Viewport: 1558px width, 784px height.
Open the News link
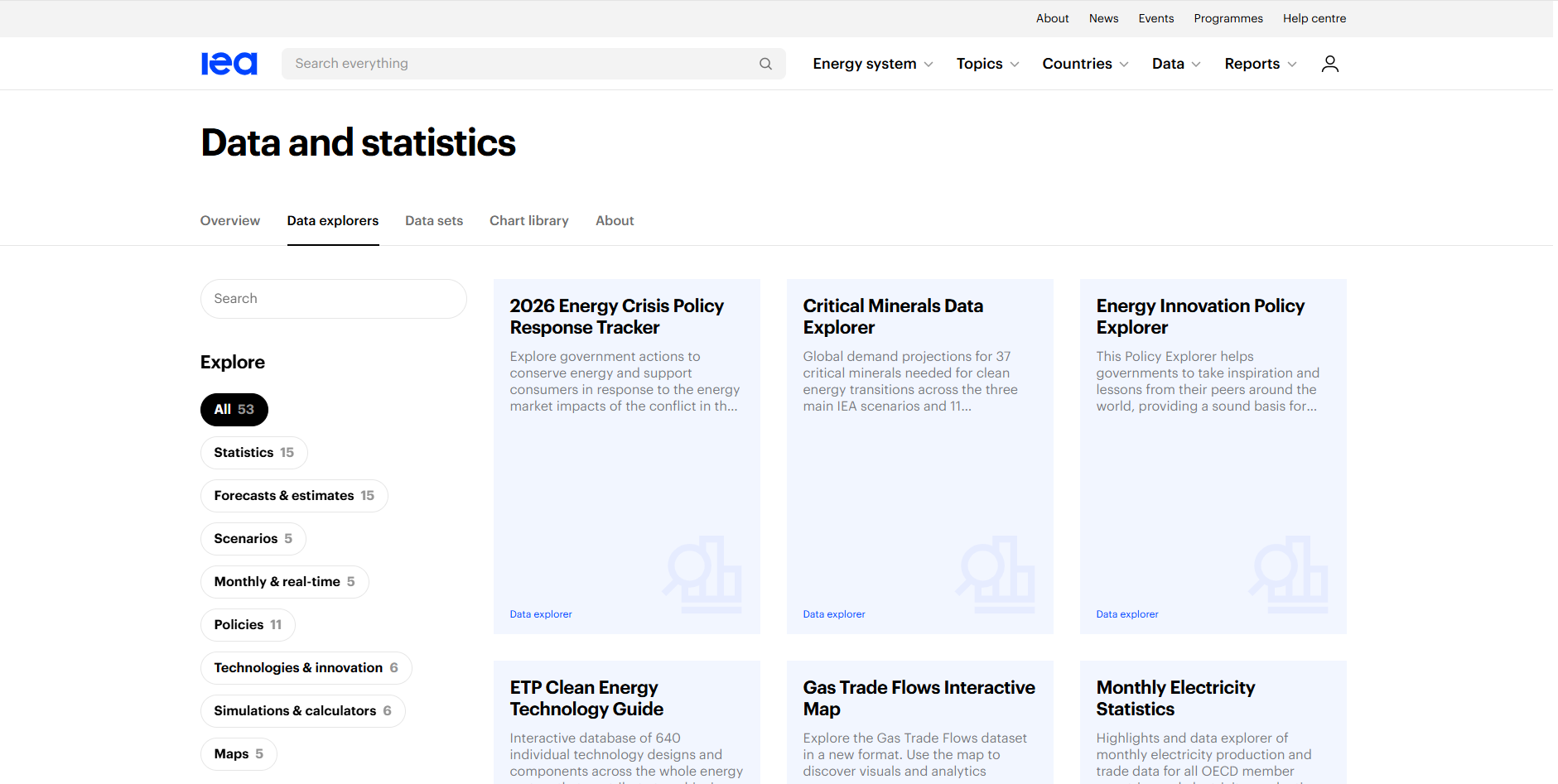1103,18
